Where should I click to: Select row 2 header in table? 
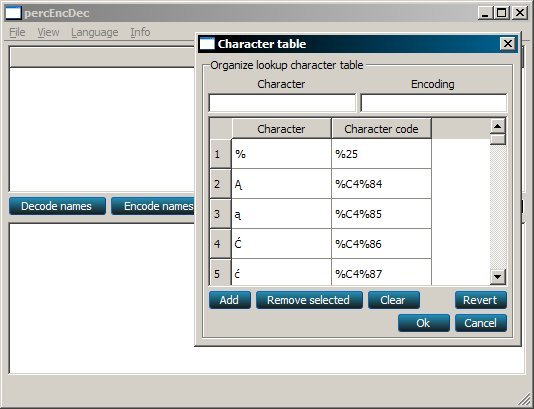(220, 184)
